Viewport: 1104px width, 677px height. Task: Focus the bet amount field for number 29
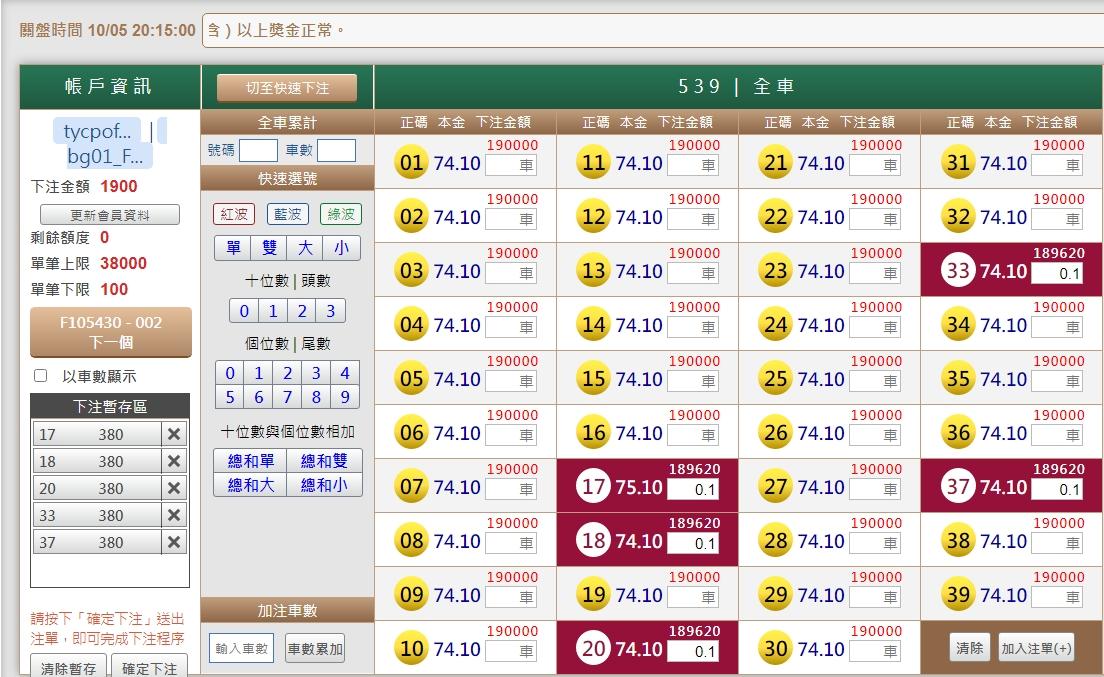coord(875,597)
